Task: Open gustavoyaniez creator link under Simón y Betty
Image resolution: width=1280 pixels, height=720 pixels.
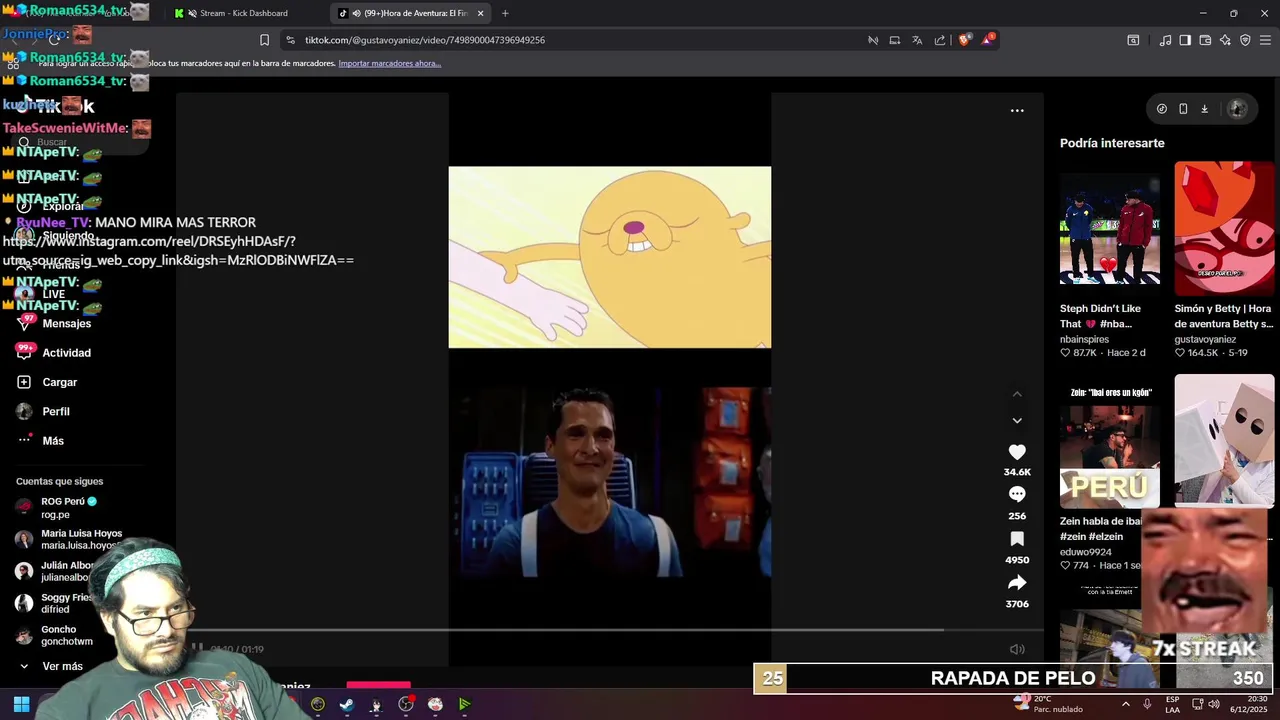Action: pos(1205,339)
